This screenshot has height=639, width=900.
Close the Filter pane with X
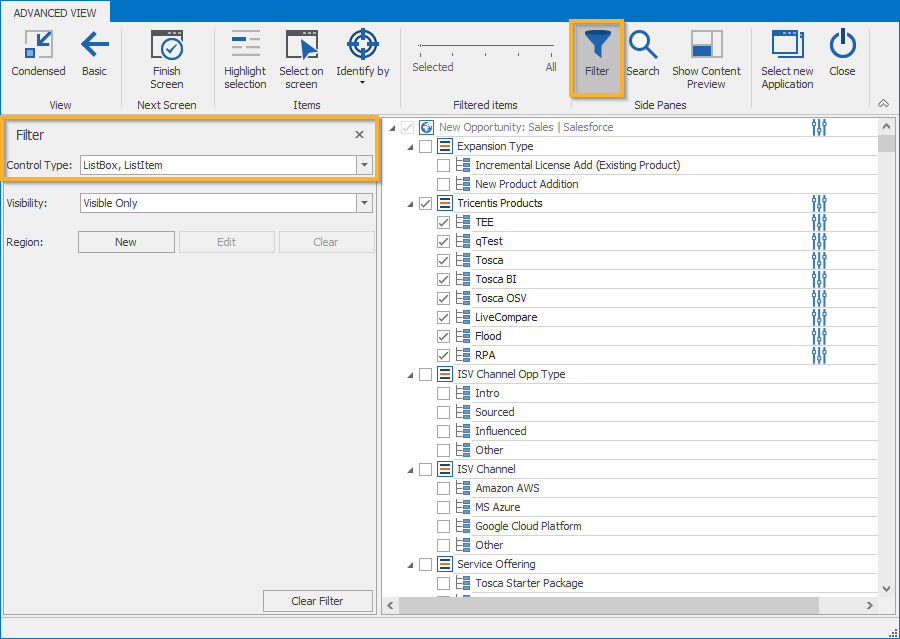(359, 135)
